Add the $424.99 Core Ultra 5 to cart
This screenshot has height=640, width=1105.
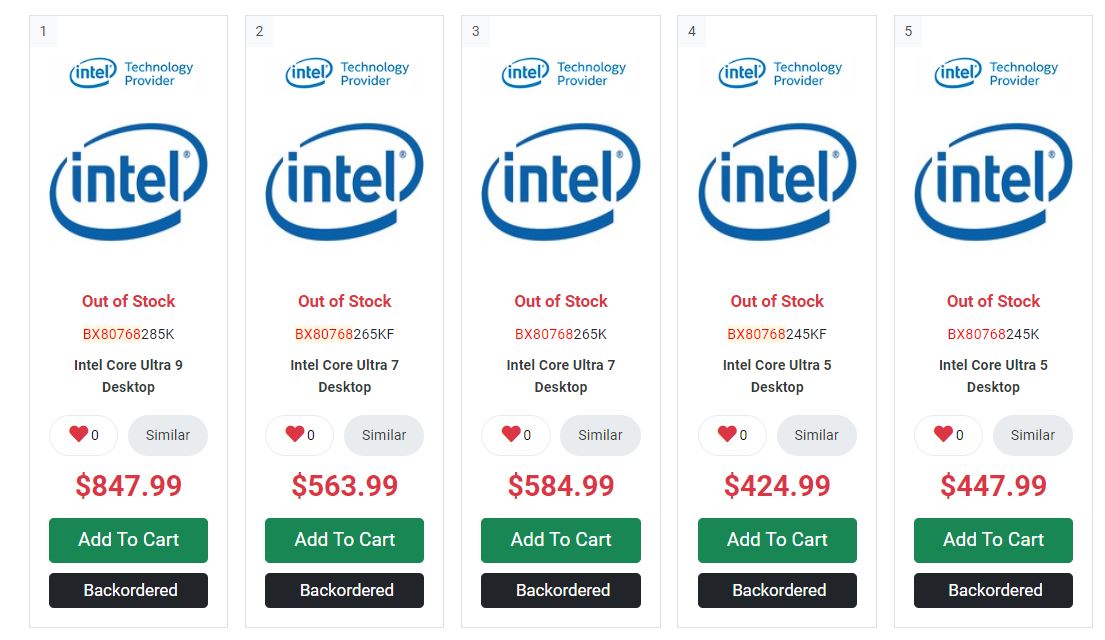[x=777, y=540]
